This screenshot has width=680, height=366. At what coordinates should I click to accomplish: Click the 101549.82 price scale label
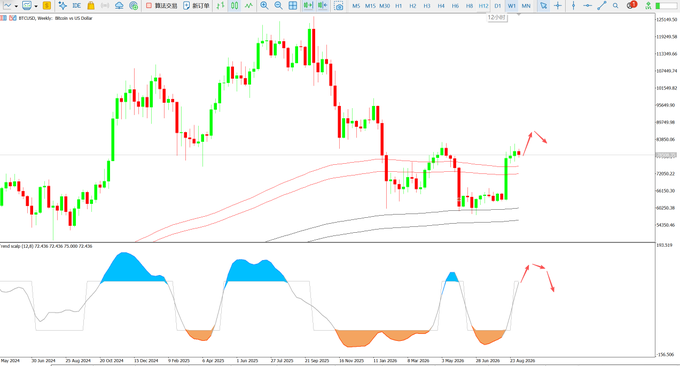point(667,88)
